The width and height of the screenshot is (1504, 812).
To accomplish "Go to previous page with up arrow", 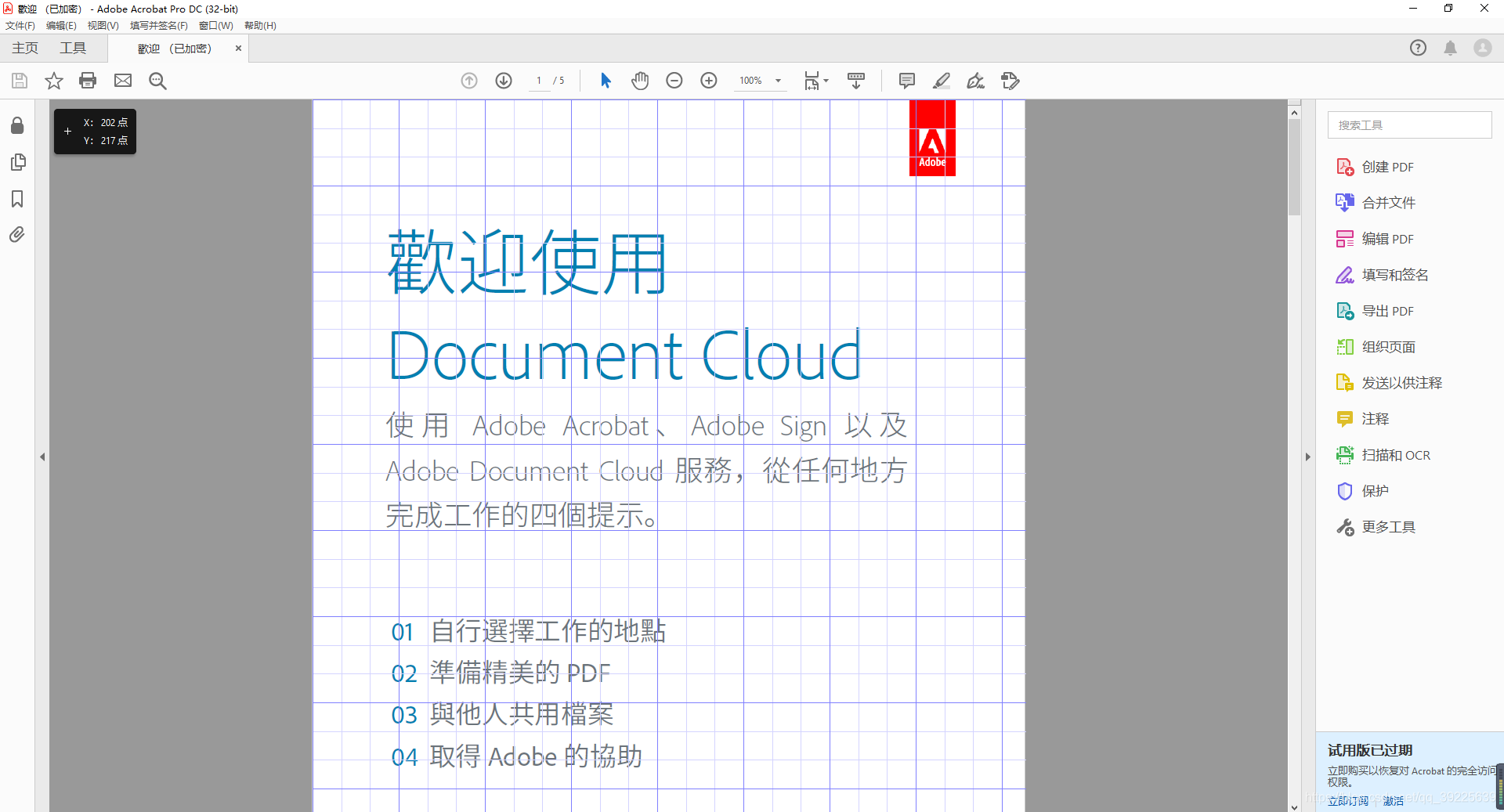I will tap(469, 81).
